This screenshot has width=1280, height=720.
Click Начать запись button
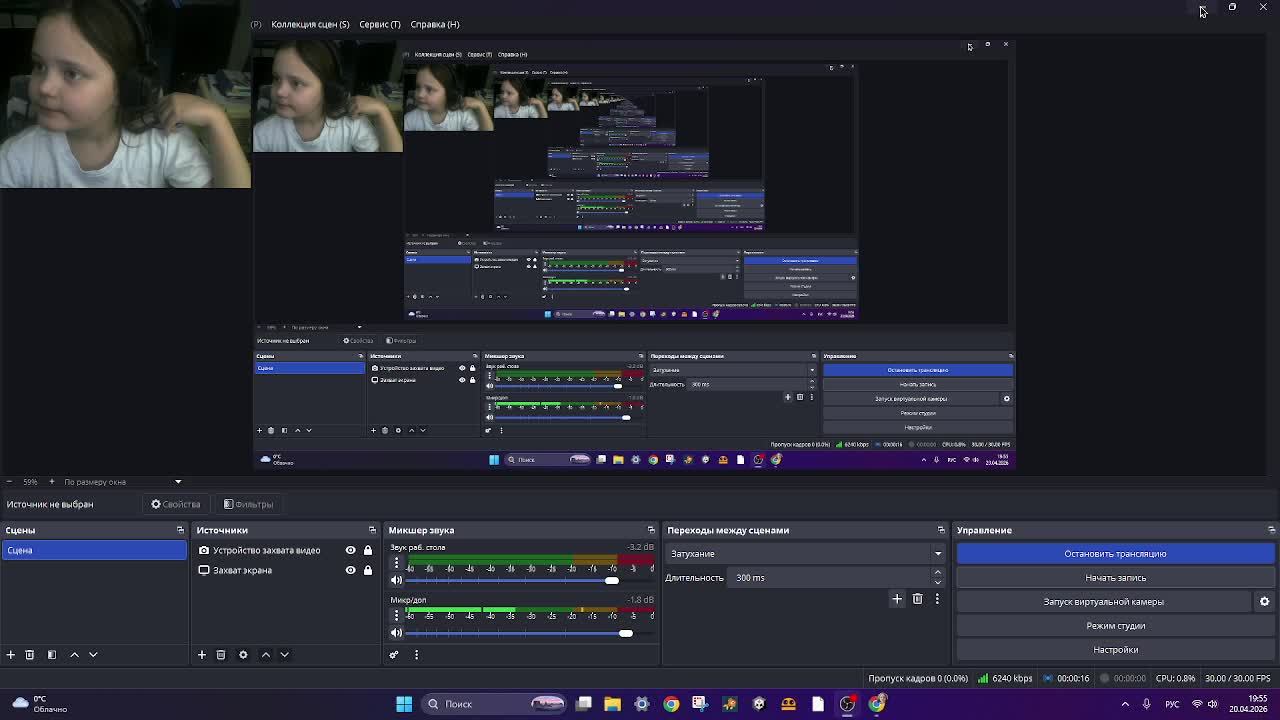point(1115,578)
